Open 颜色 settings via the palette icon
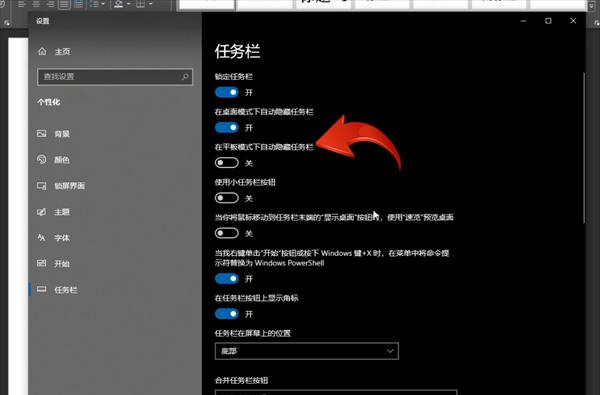Image resolution: width=600 pixels, height=395 pixels. (41, 160)
